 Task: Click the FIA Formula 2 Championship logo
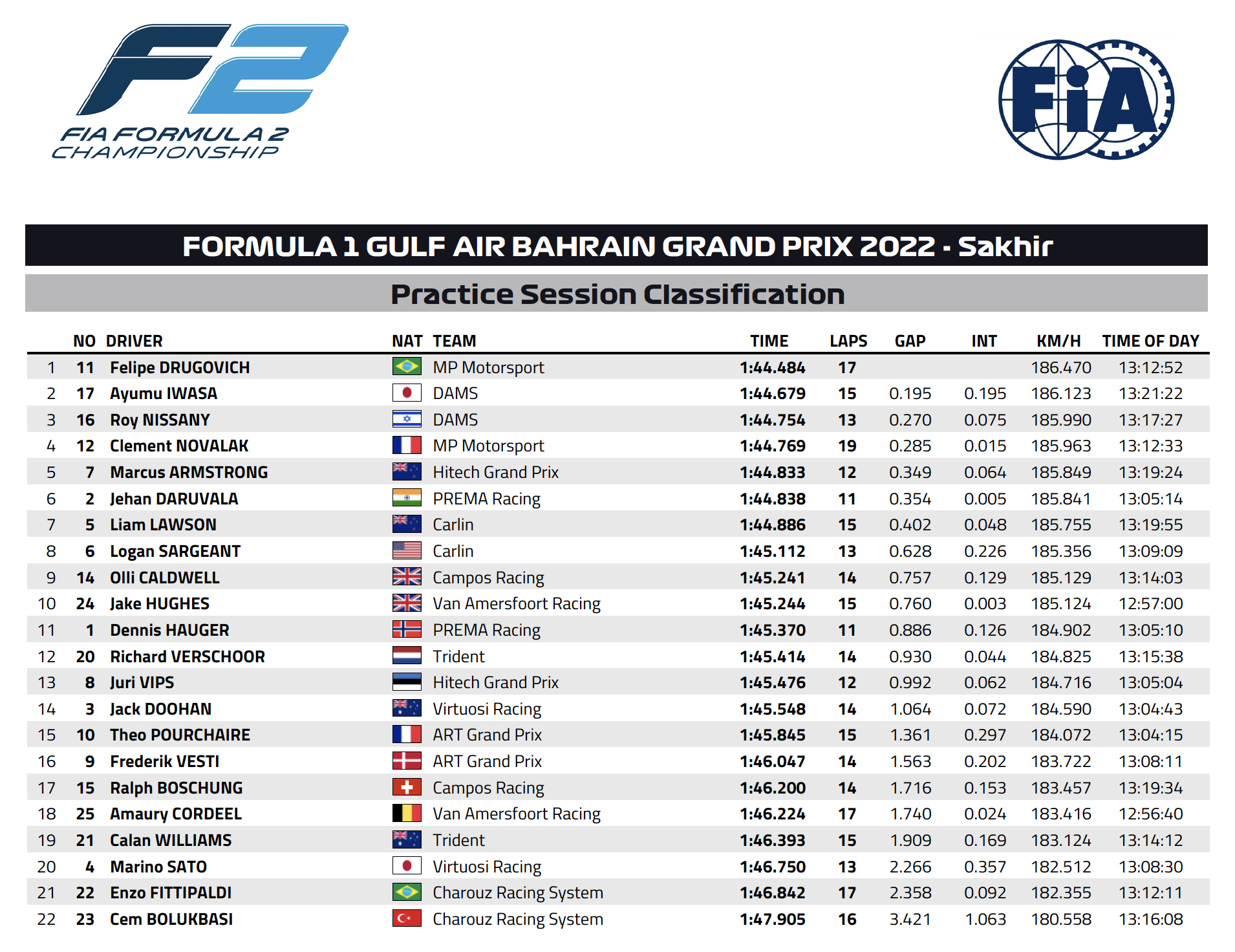point(200,91)
